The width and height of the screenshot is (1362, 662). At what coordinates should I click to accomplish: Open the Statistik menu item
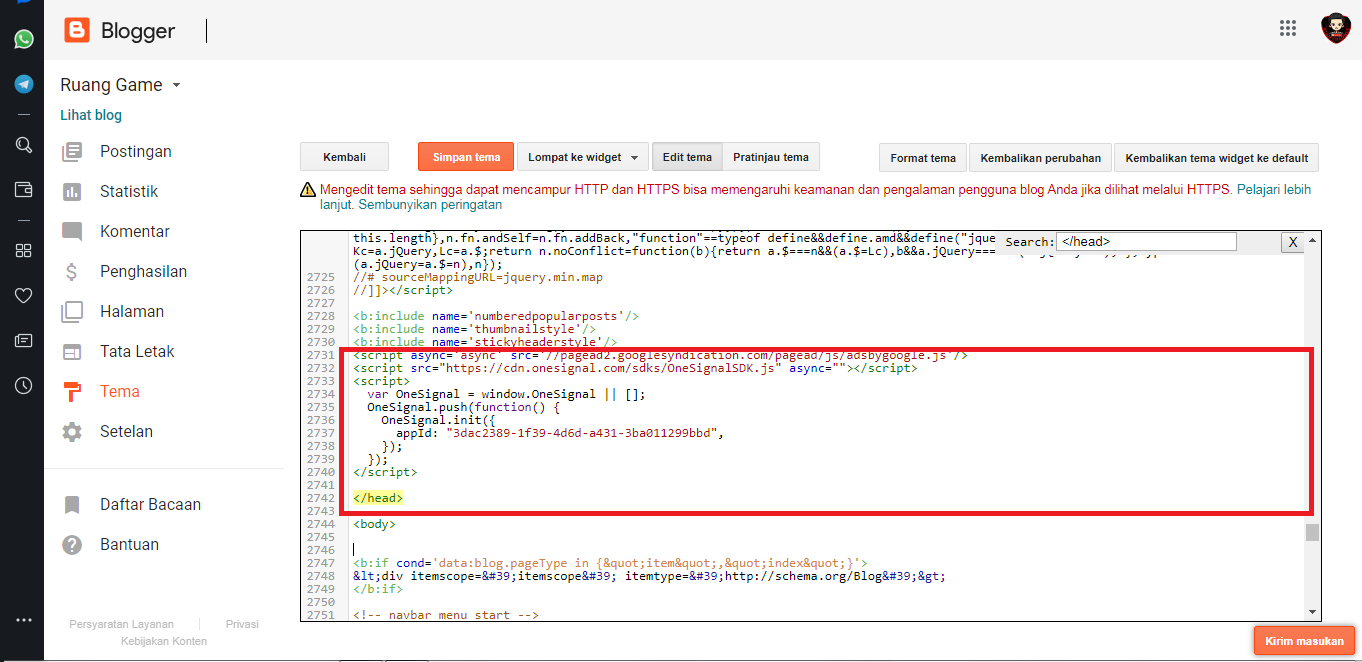pyautogui.click(x=128, y=192)
